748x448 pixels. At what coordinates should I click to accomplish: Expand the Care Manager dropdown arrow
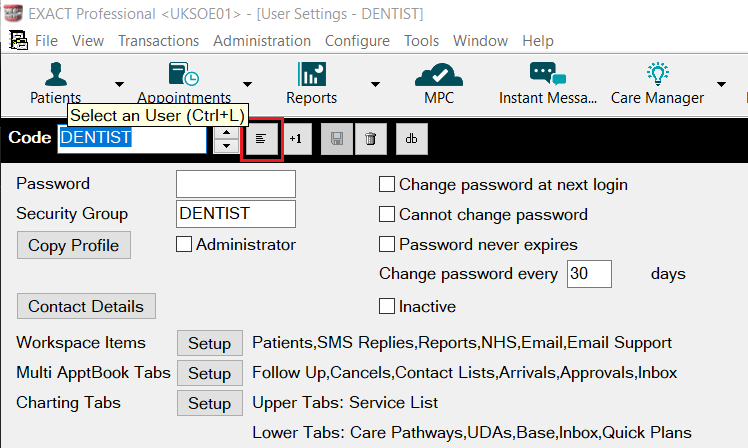[721, 84]
